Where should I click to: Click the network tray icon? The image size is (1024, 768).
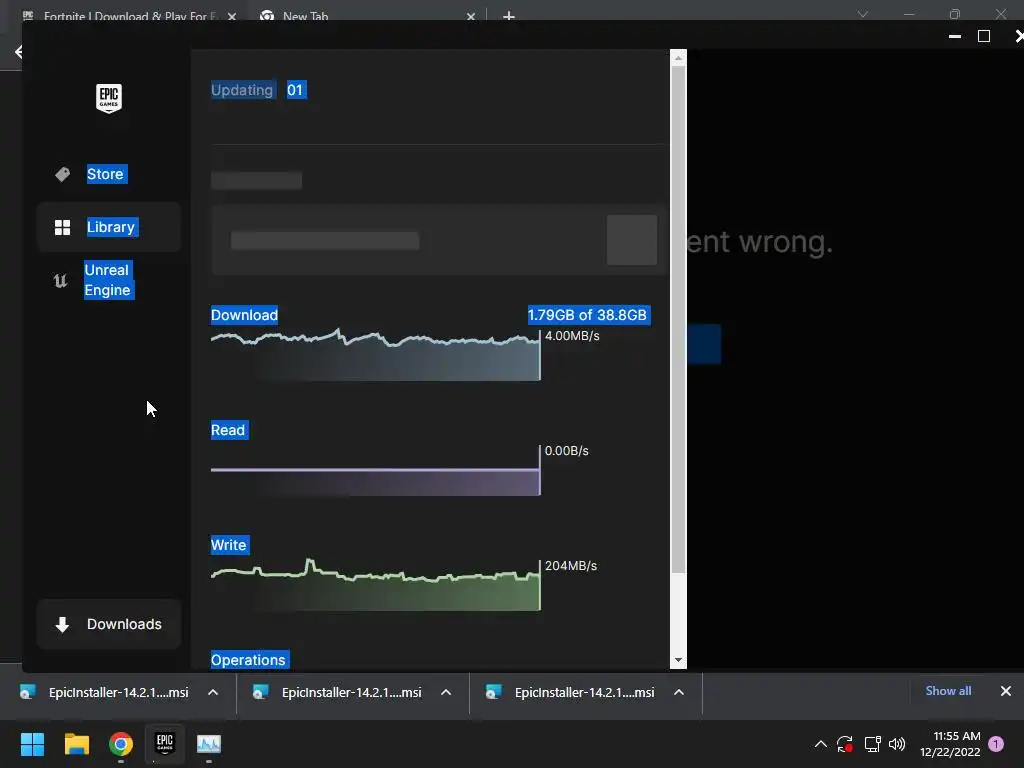click(872, 744)
